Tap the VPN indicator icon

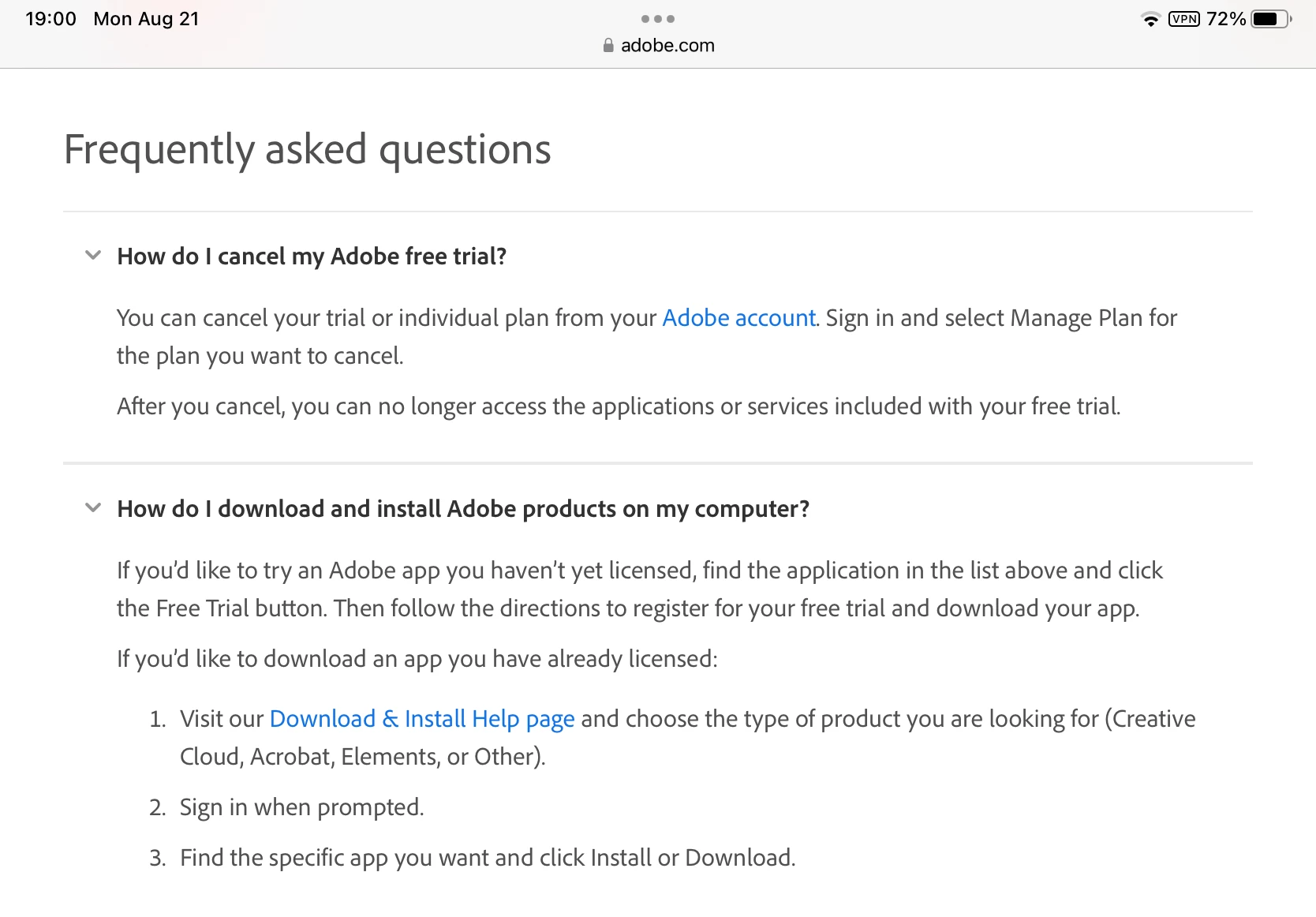click(x=1184, y=19)
